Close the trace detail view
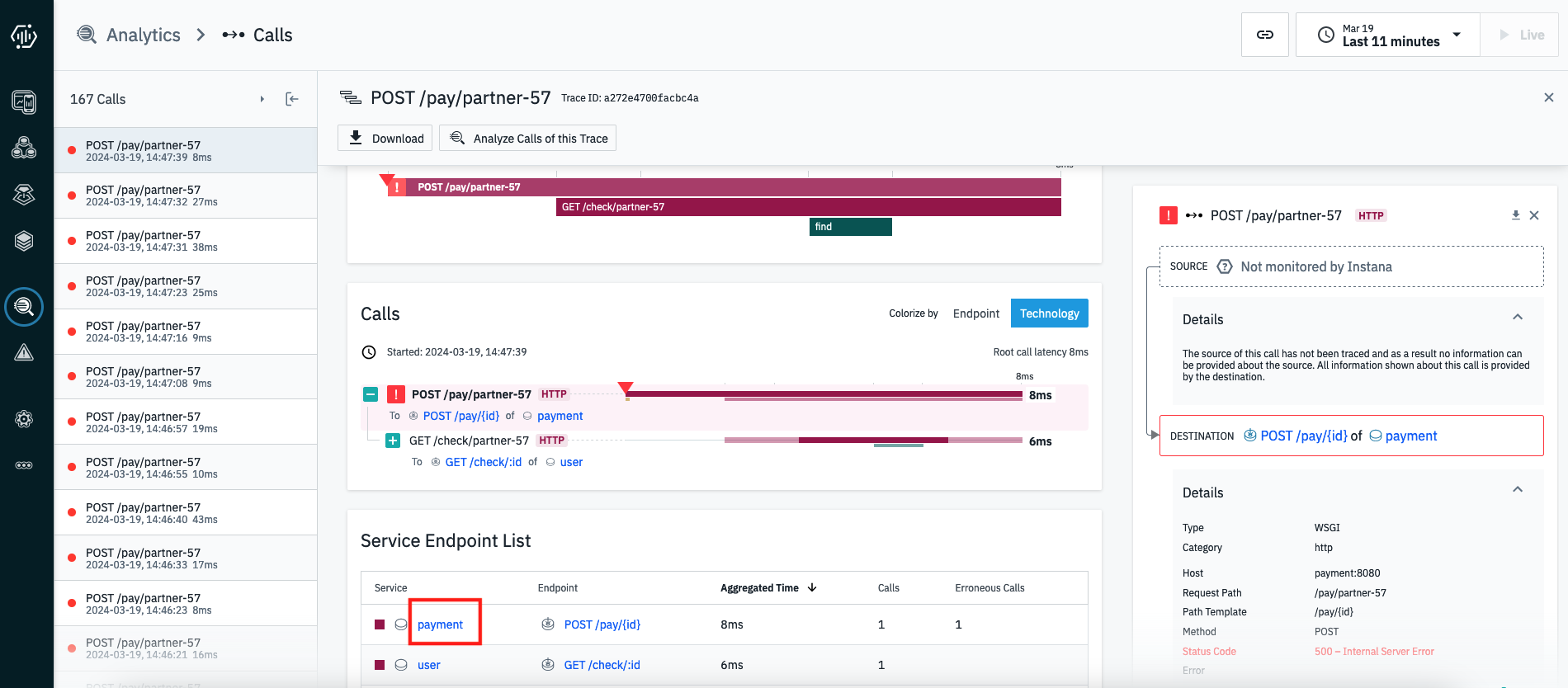This screenshot has width=1568, height=688. click(x=1548, y=97)
